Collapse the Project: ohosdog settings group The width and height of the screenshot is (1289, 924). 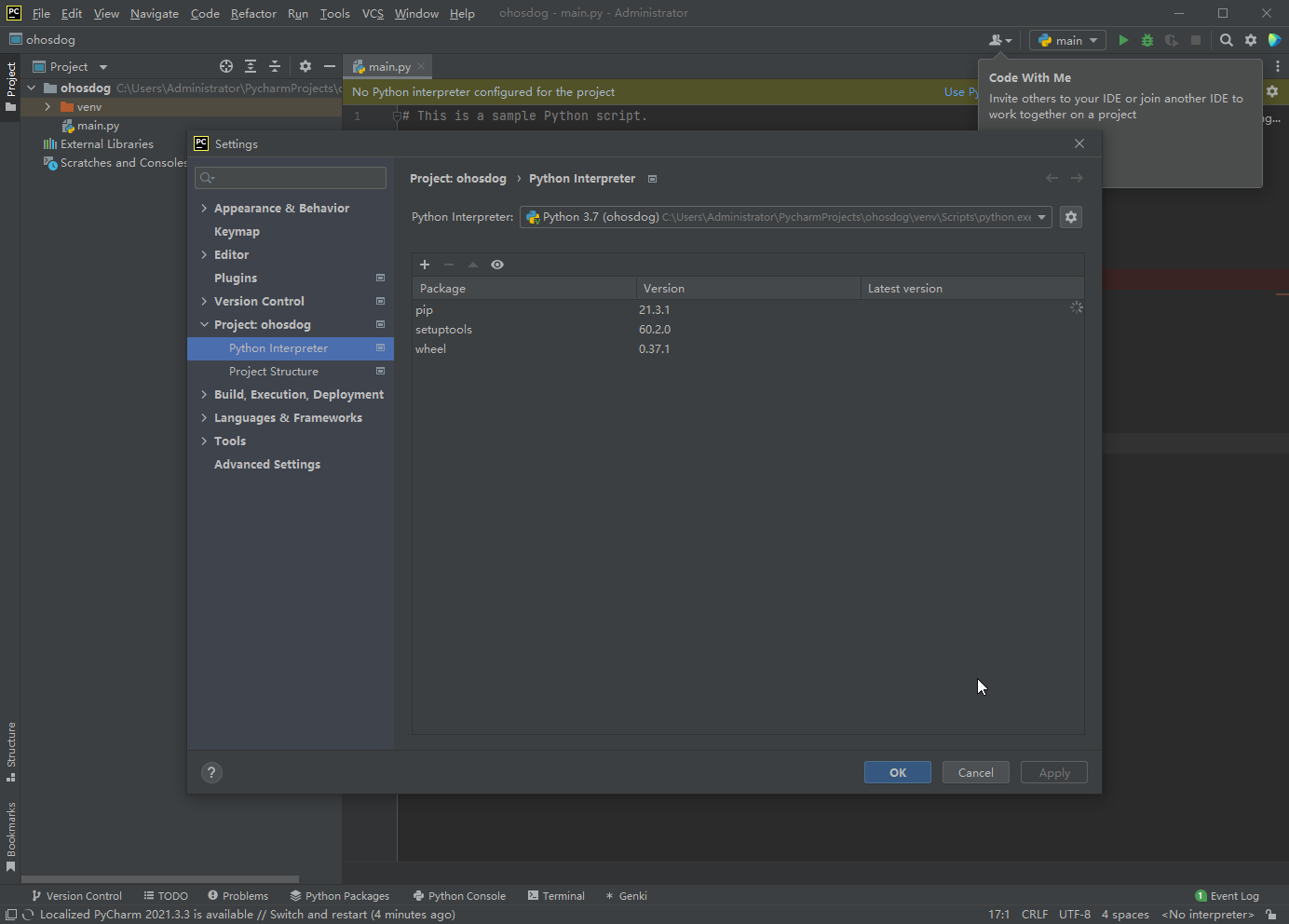tap(204, 325)
